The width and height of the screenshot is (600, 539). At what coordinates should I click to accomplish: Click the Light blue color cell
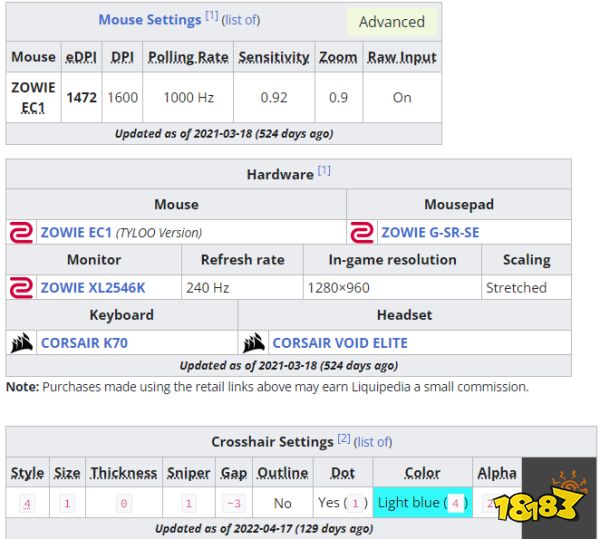point(422,503)
